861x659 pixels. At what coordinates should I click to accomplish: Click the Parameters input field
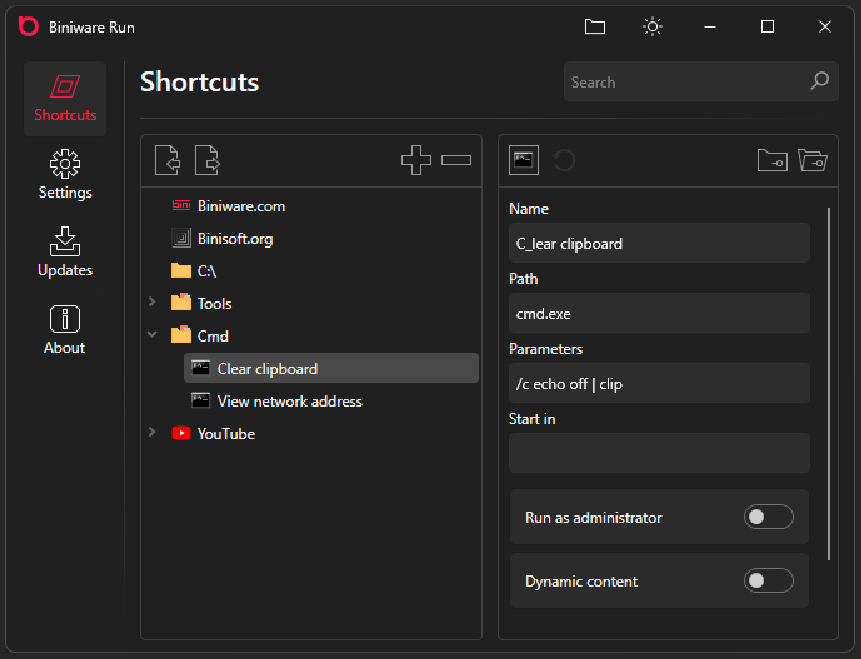point(659,383)
